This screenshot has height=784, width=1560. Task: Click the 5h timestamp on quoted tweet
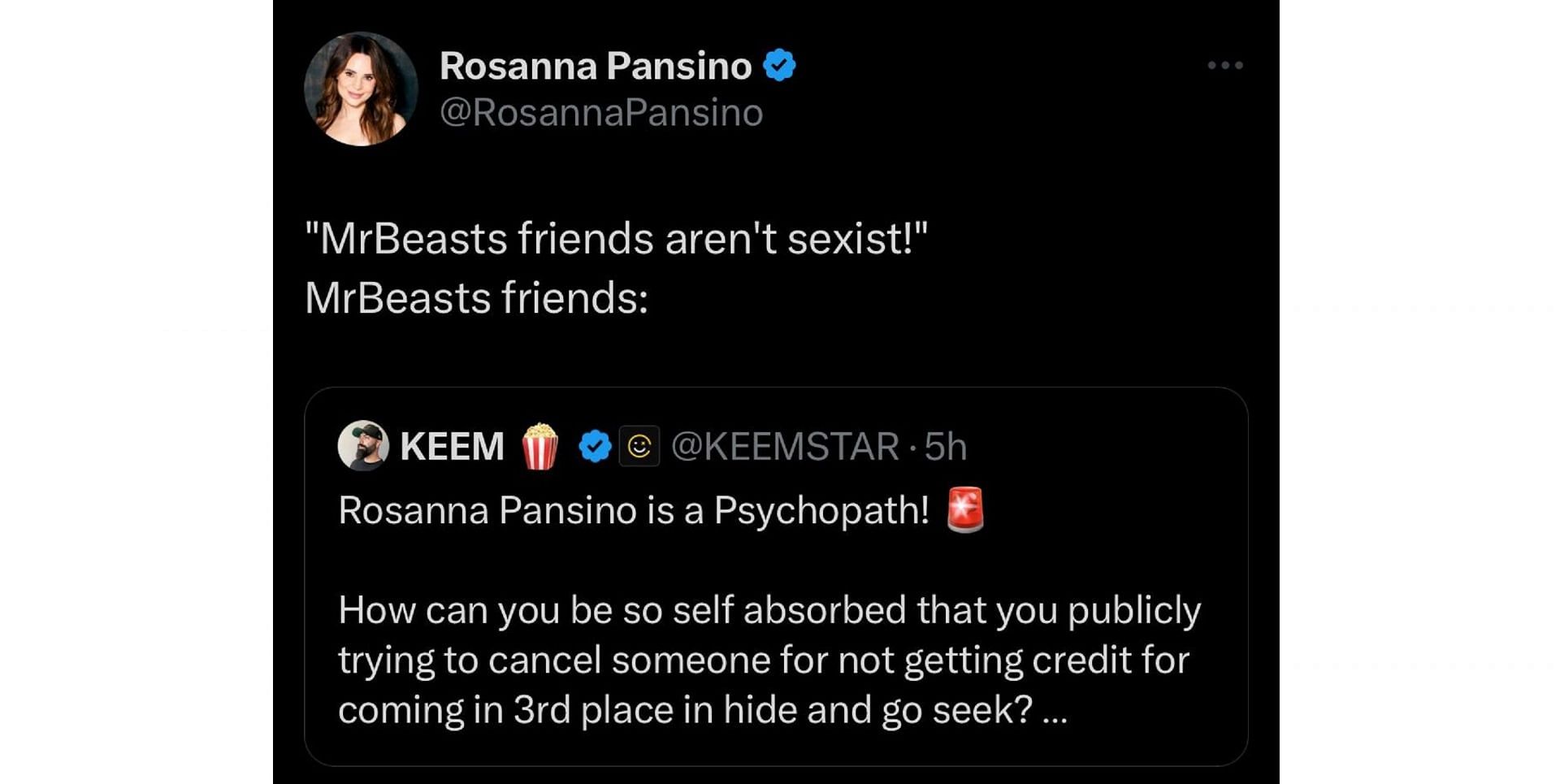(946, 446)
